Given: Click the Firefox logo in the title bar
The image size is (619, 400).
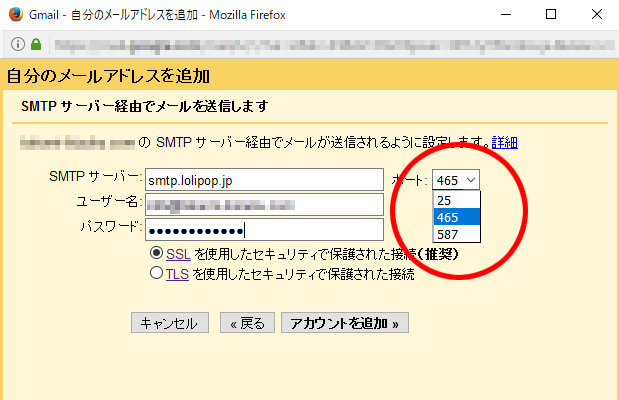Looking at the screenshot, I should (16, 15).
